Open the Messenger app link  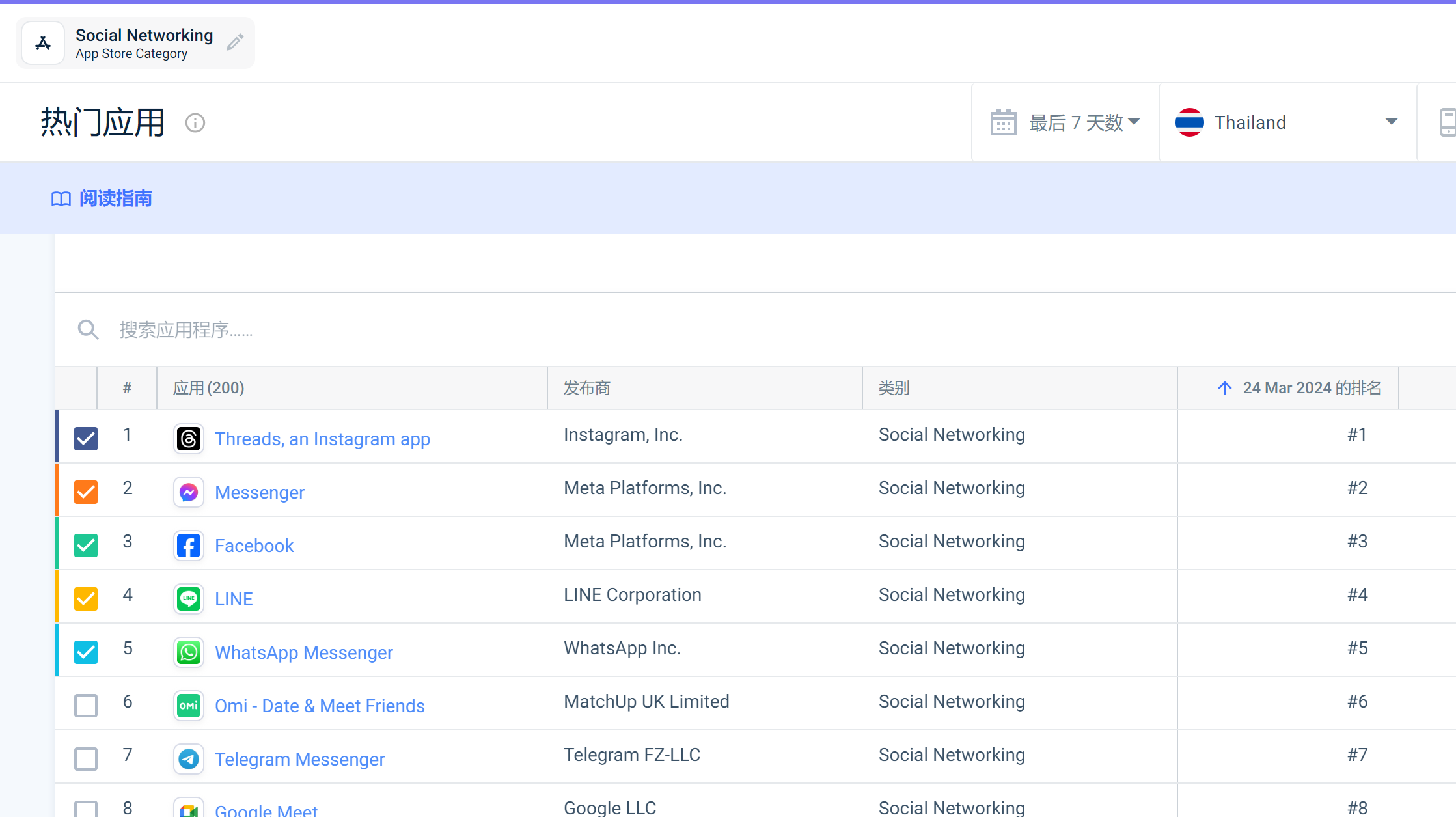260,492
